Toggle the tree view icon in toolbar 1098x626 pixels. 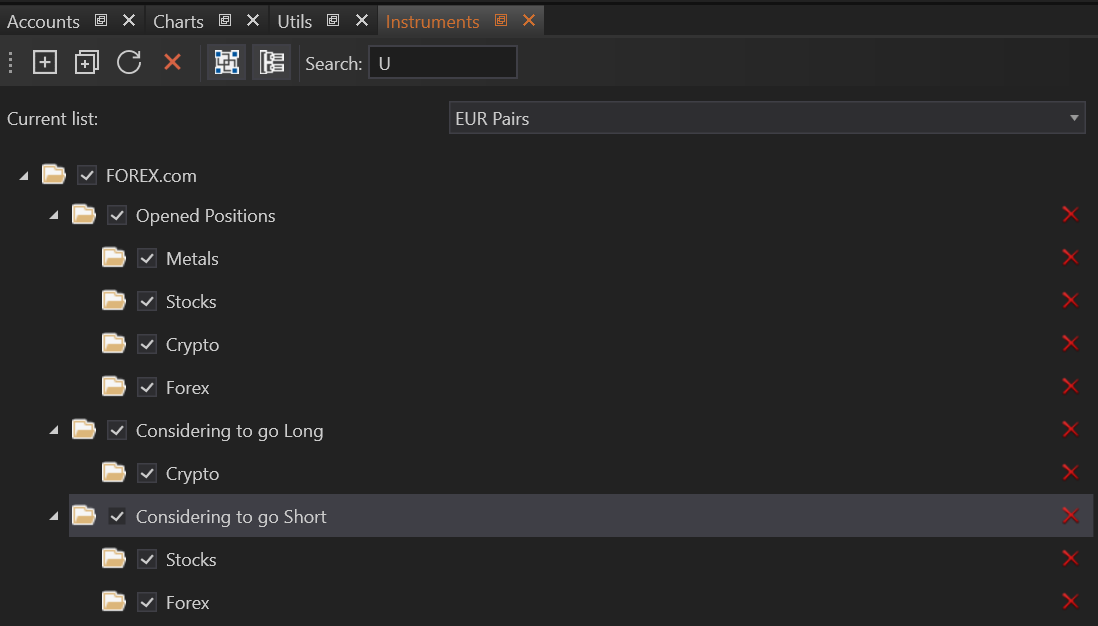click(271, 62)
